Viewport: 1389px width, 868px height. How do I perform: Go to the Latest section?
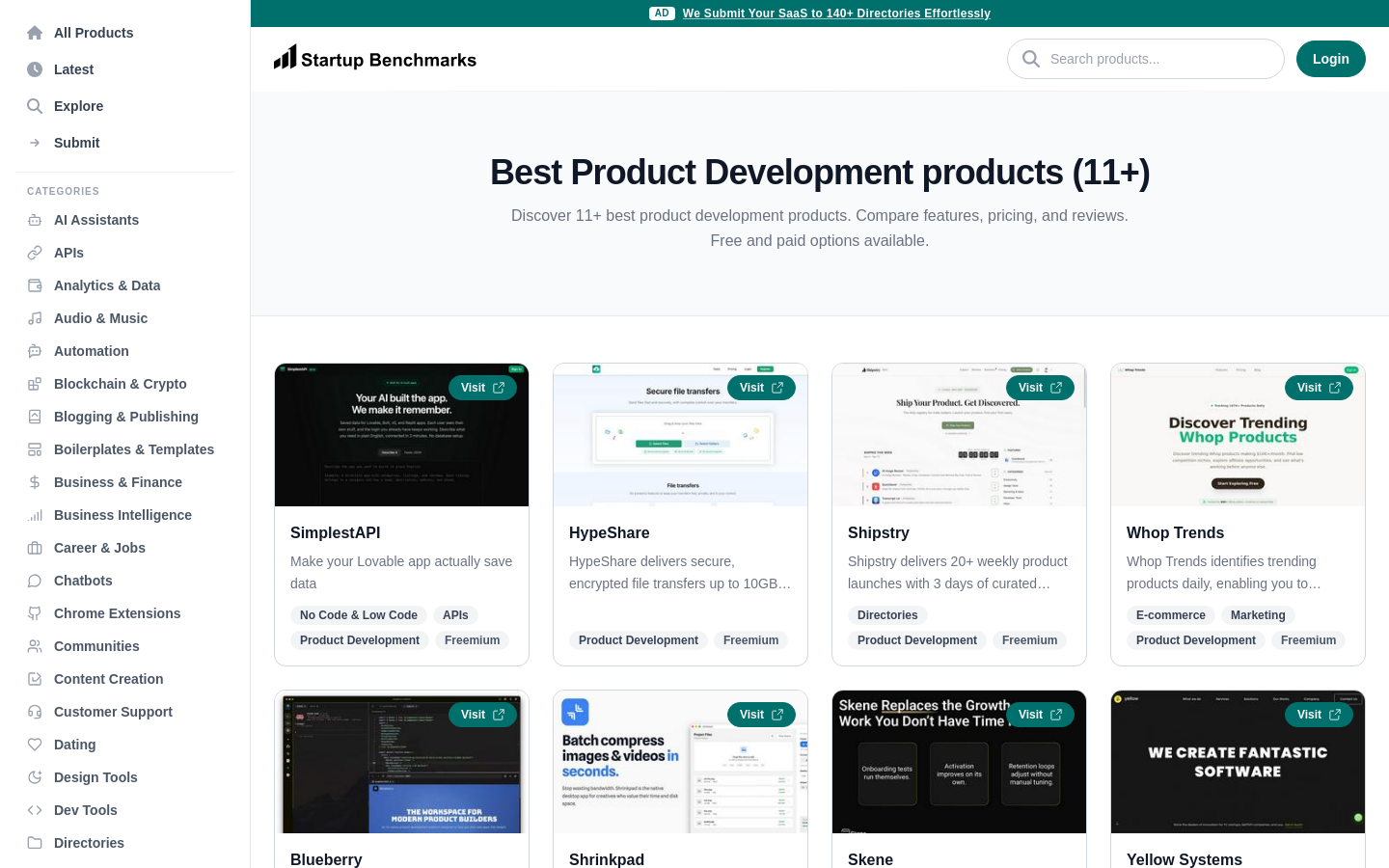pyautogui.click(x=125, y=69)
